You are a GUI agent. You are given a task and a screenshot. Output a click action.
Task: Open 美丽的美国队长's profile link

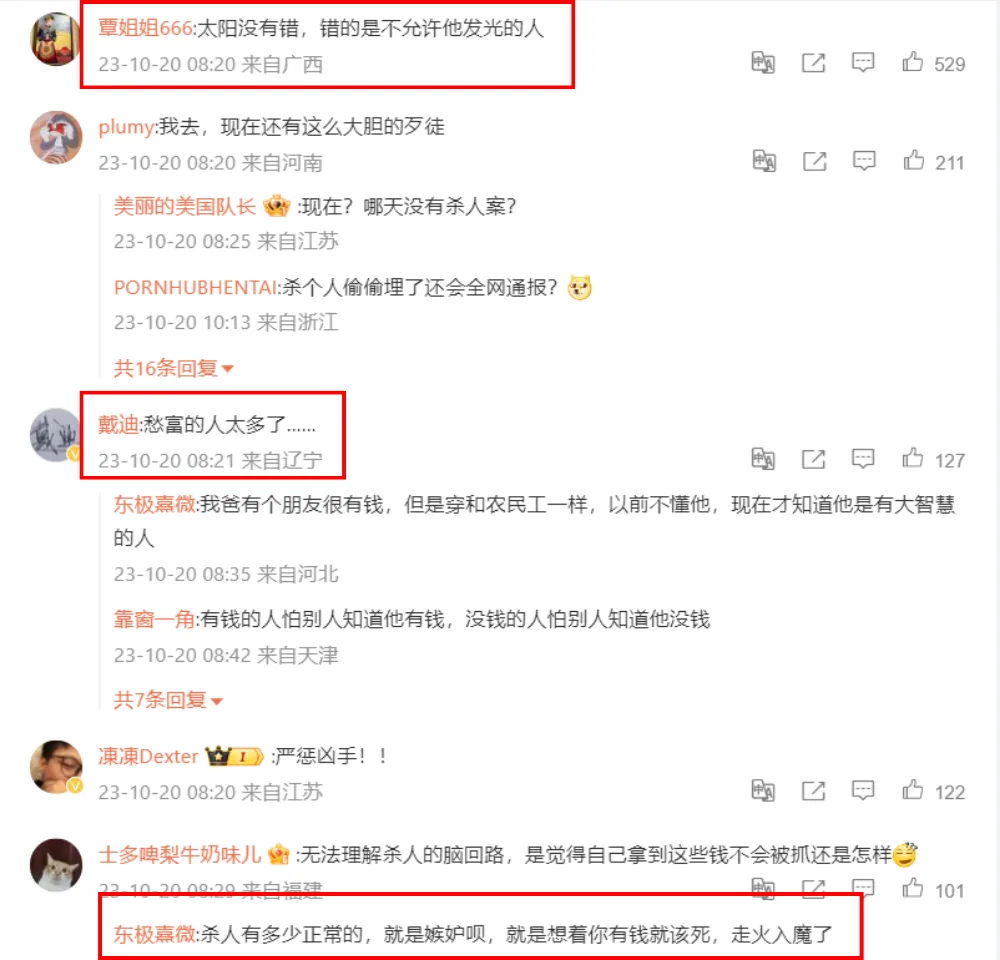(184, 206)
